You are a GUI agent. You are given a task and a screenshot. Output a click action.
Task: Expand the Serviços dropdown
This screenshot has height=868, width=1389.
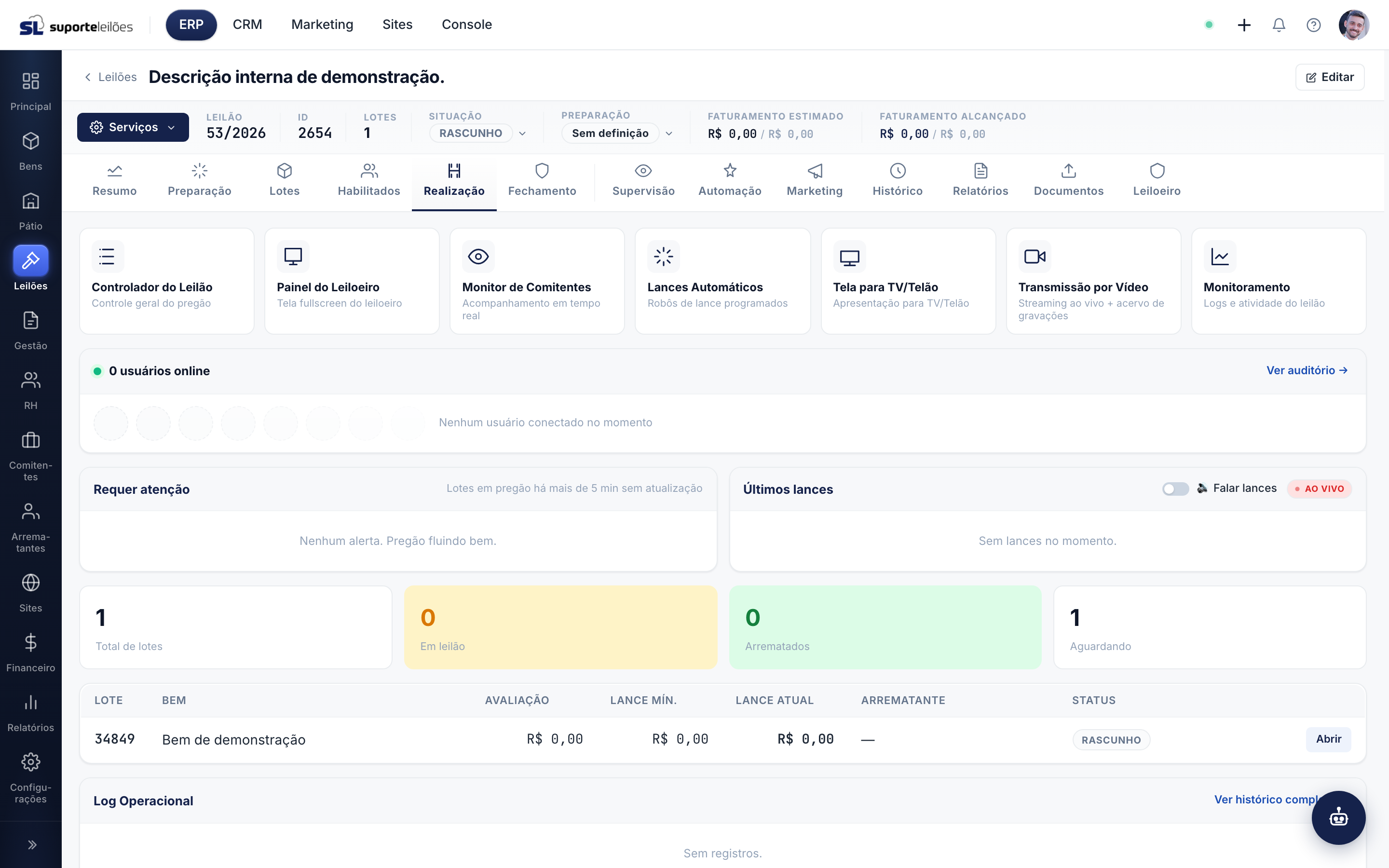click(x=133, y=127)
